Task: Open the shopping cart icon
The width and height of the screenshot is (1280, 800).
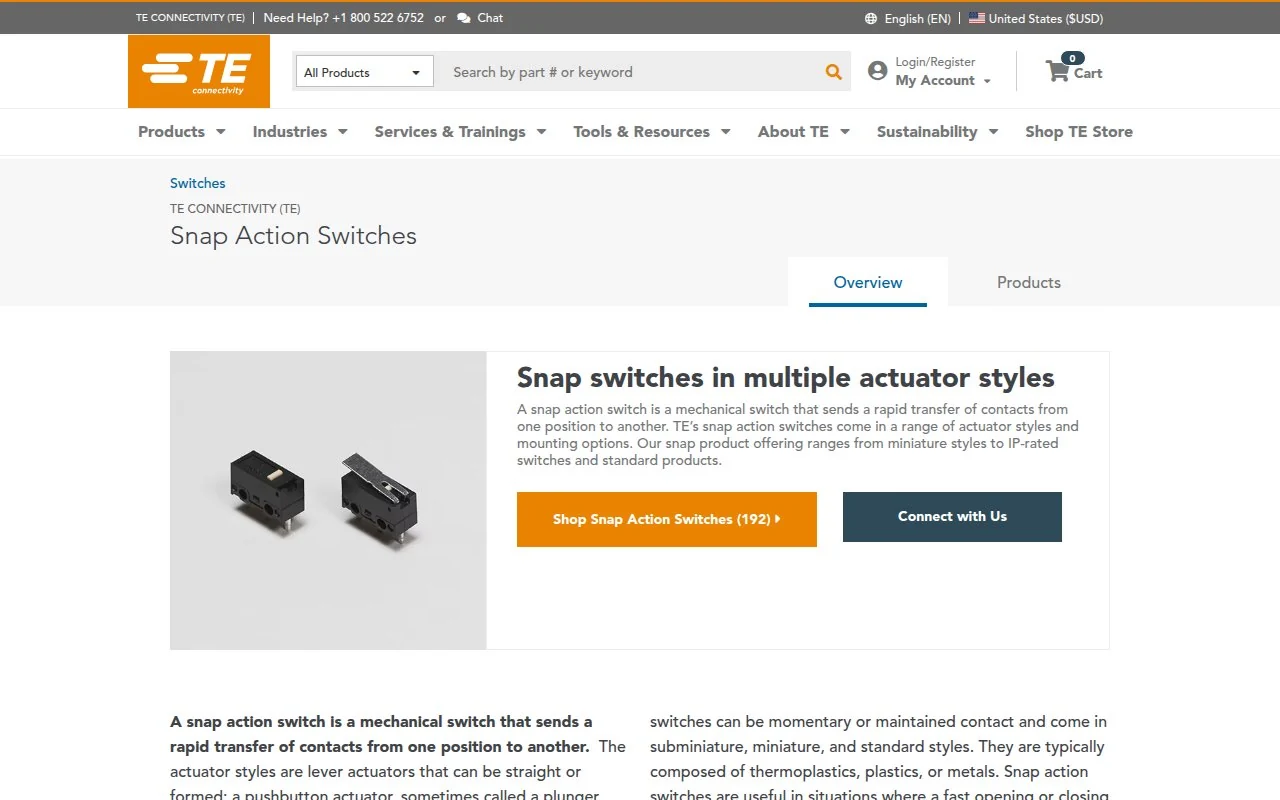Action: [1057, 71]
